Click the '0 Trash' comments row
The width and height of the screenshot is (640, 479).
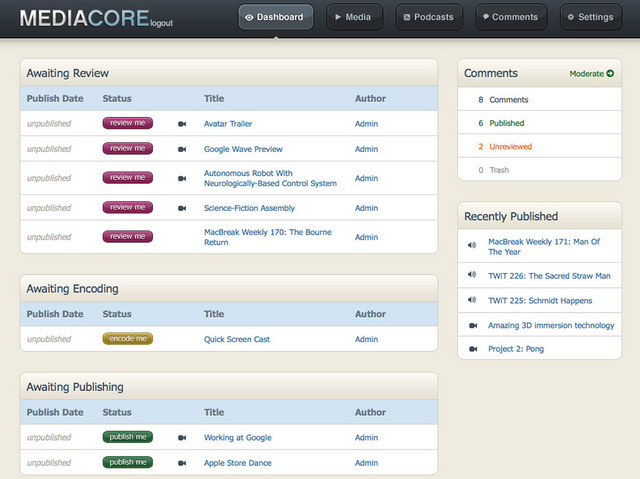[540, 170]
